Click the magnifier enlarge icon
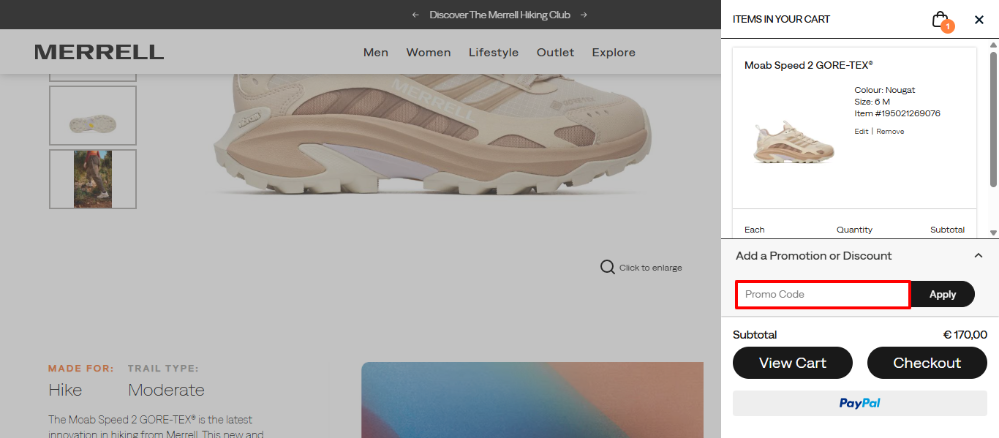 pyautogui.click(x=607, y=266)
